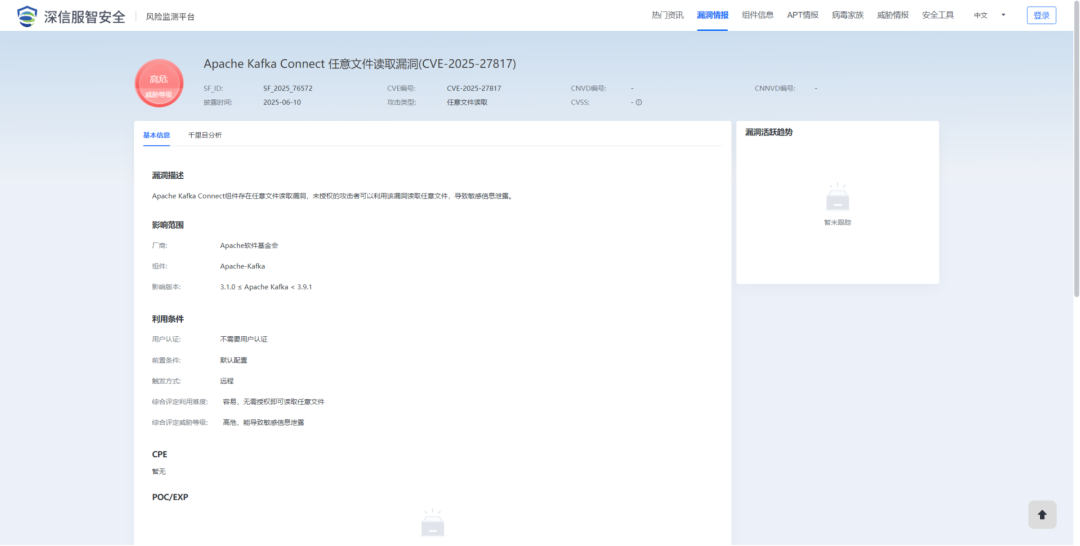The width and height of the screenshot is (1080, 546).
Task: Click the 深信服智安全 shield logo
Action: point(27,16)
